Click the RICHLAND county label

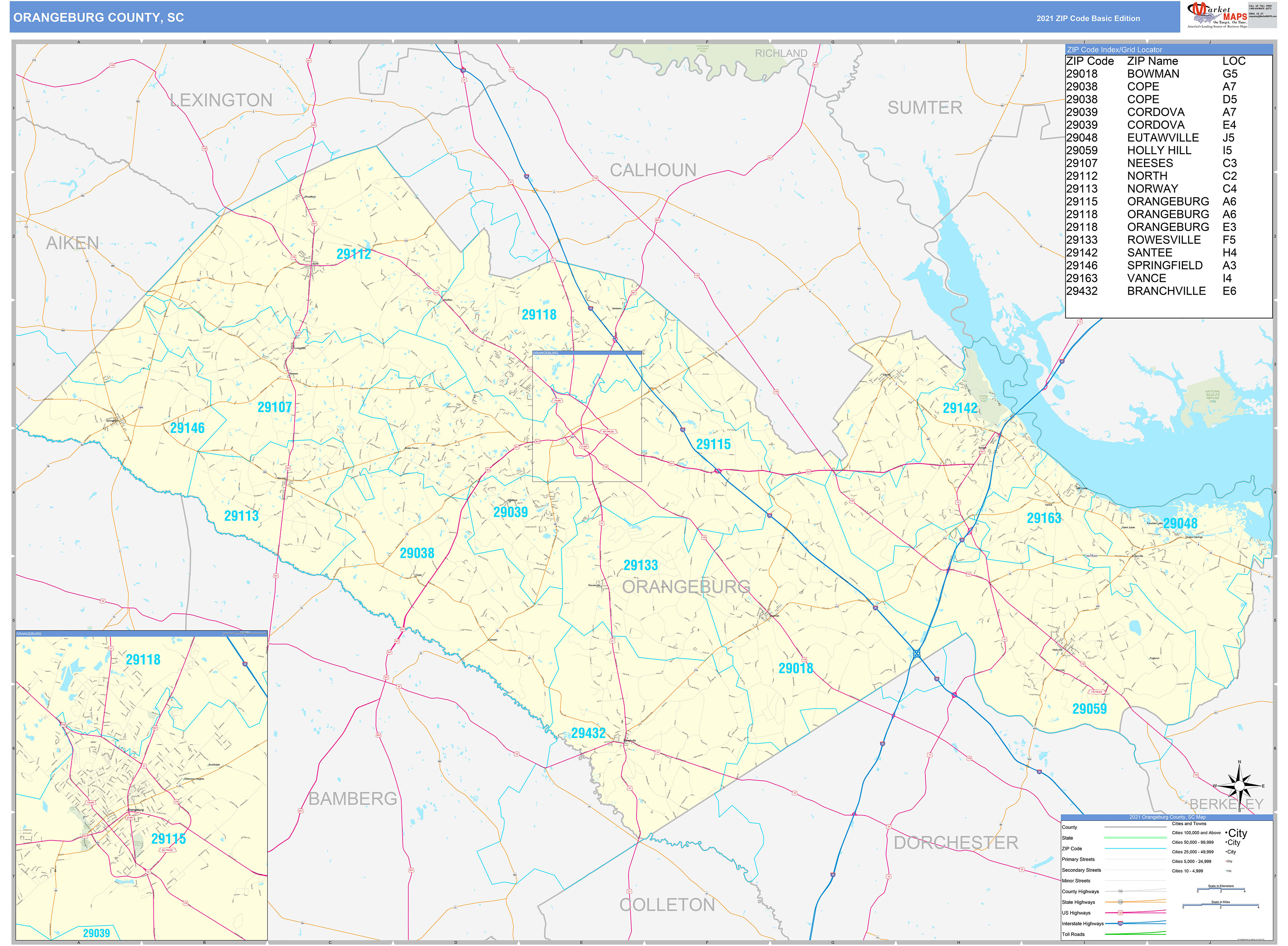tap(781, 53)
